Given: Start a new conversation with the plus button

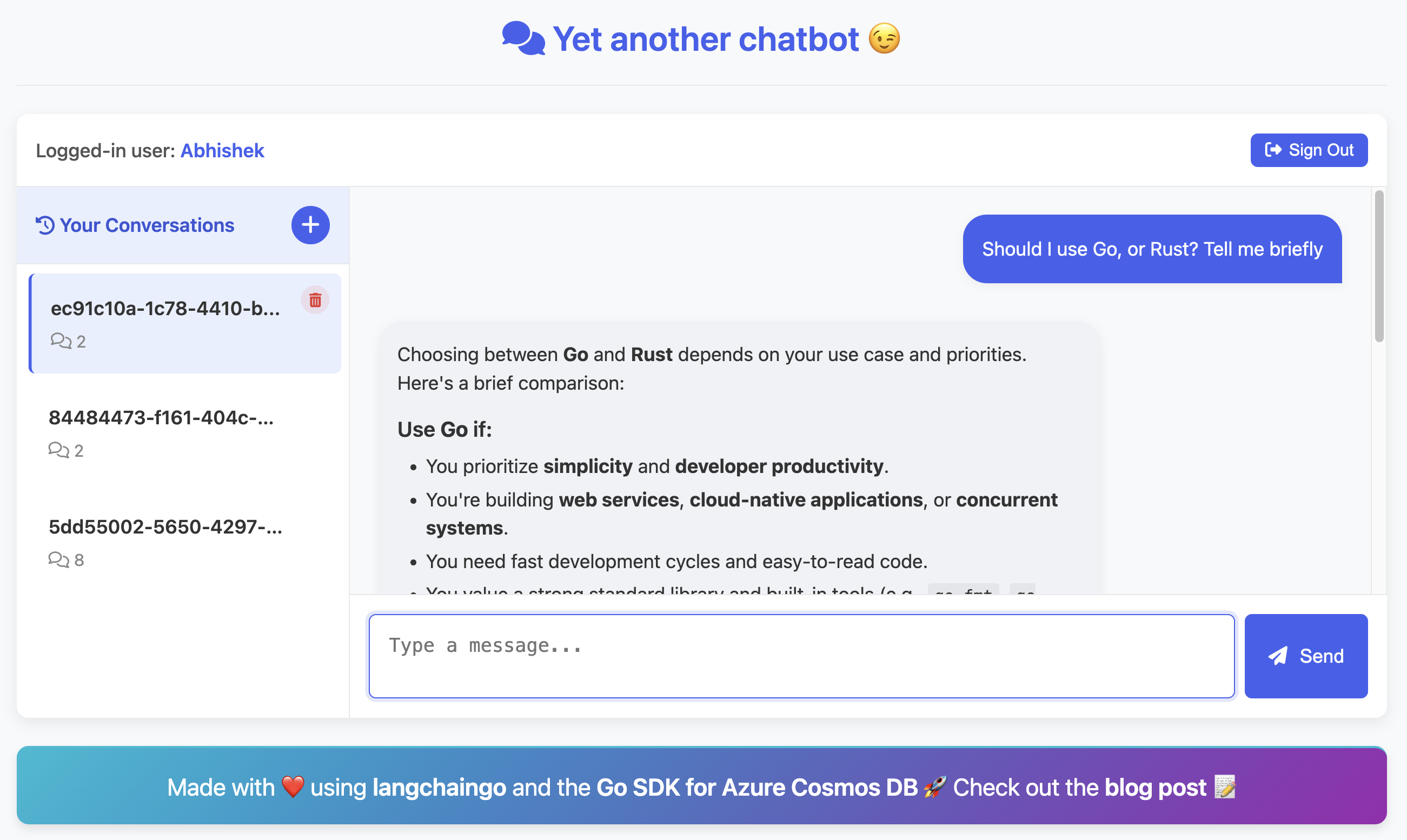Looking at the screenshot, I should [x=310, y=225].
